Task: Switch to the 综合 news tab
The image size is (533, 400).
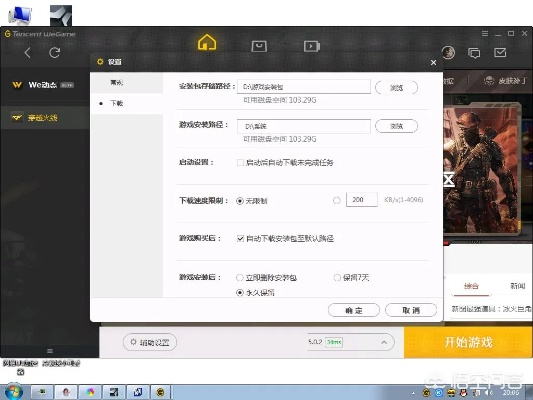Action: tap(471, 286)
